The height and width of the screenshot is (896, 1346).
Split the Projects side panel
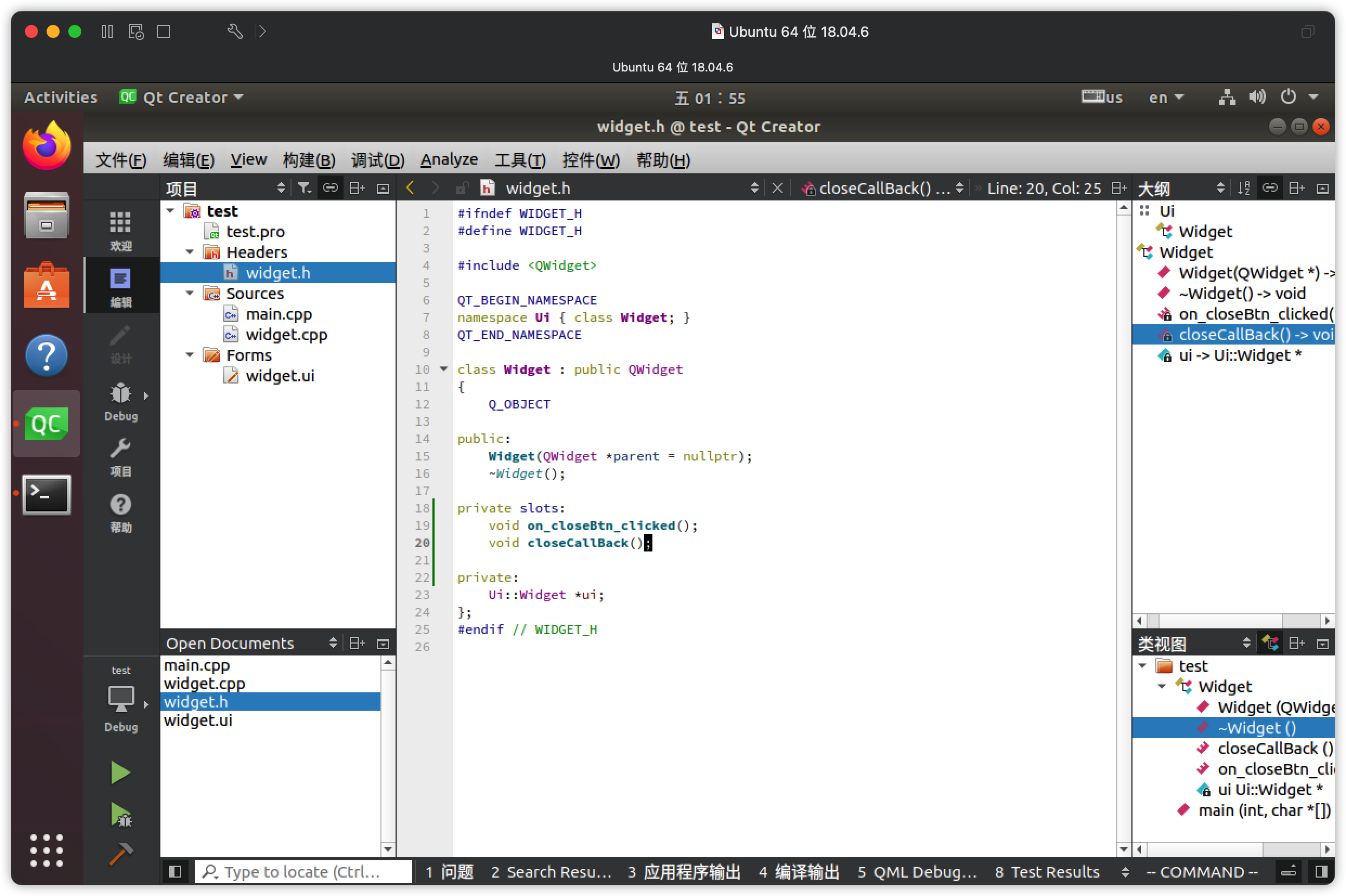(x=357, y=188)
